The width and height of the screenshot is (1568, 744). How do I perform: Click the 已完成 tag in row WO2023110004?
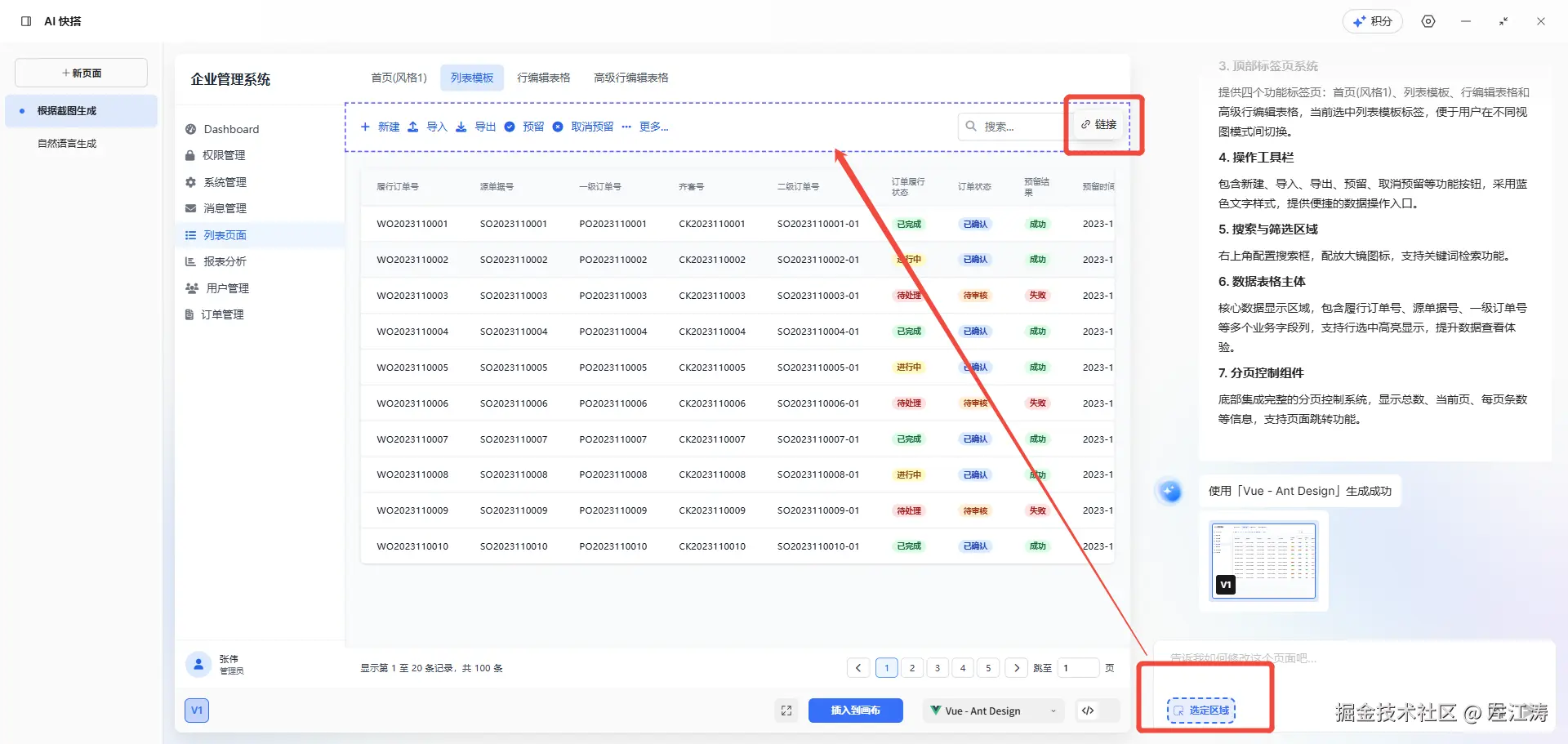click(909, 332)
